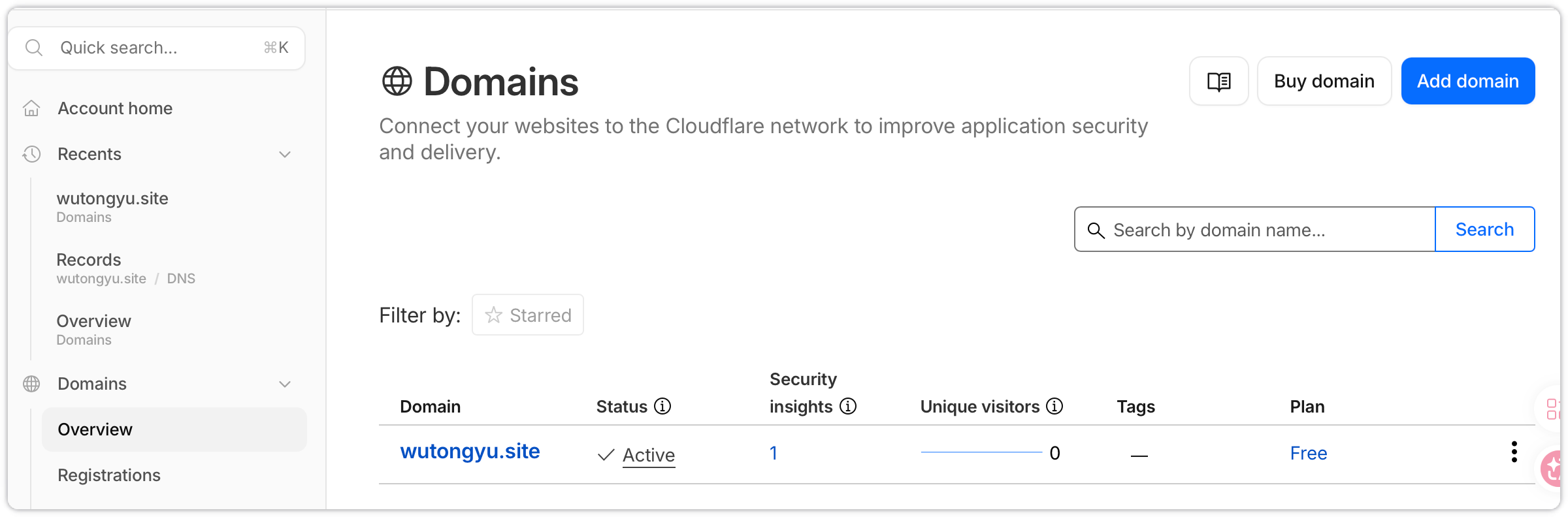Screen dimensions: 1568x517
Task: Open recent Overview Domains entry
Action: (93, 330)
